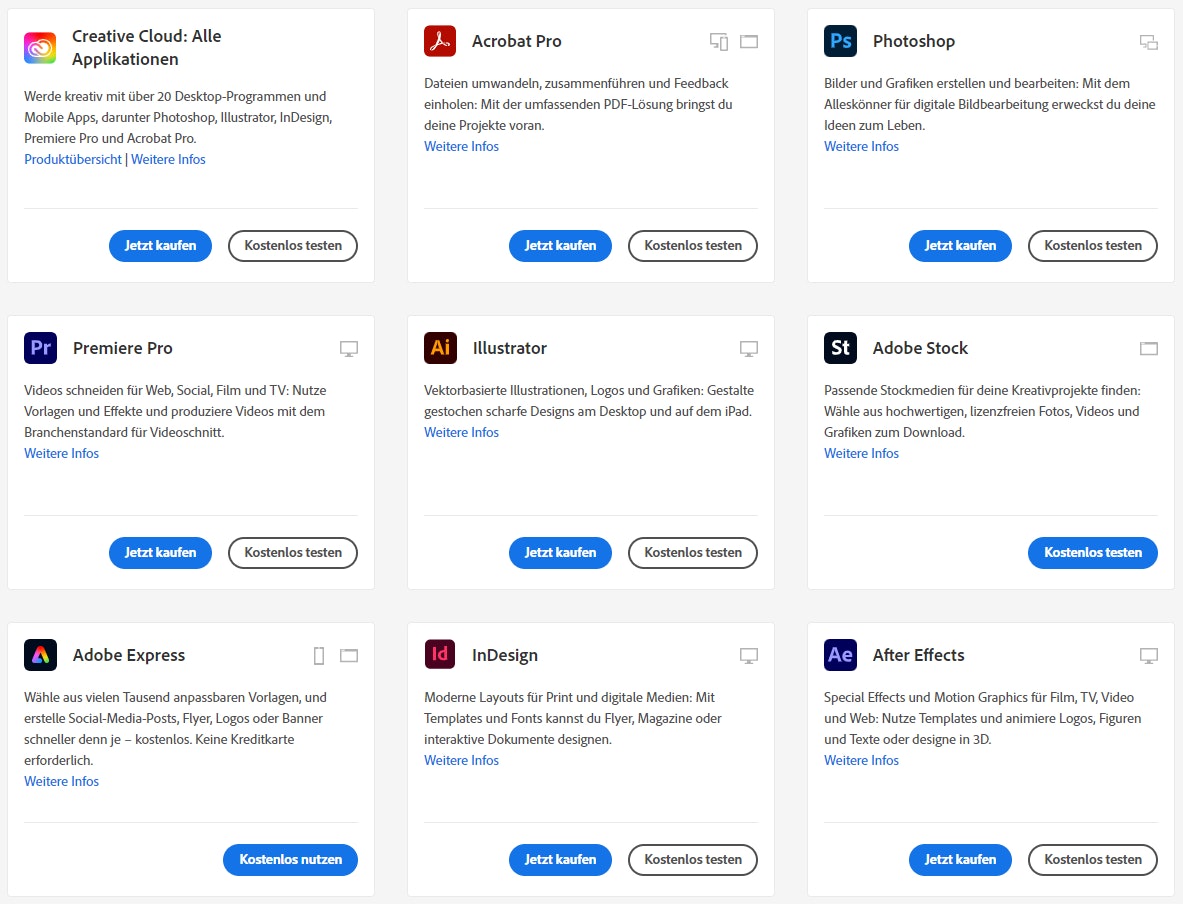Screen dimensions: 1183x904
Task: Click Kostenlos testen for Acrobat Pro
Action: click(x=692, y=245)
